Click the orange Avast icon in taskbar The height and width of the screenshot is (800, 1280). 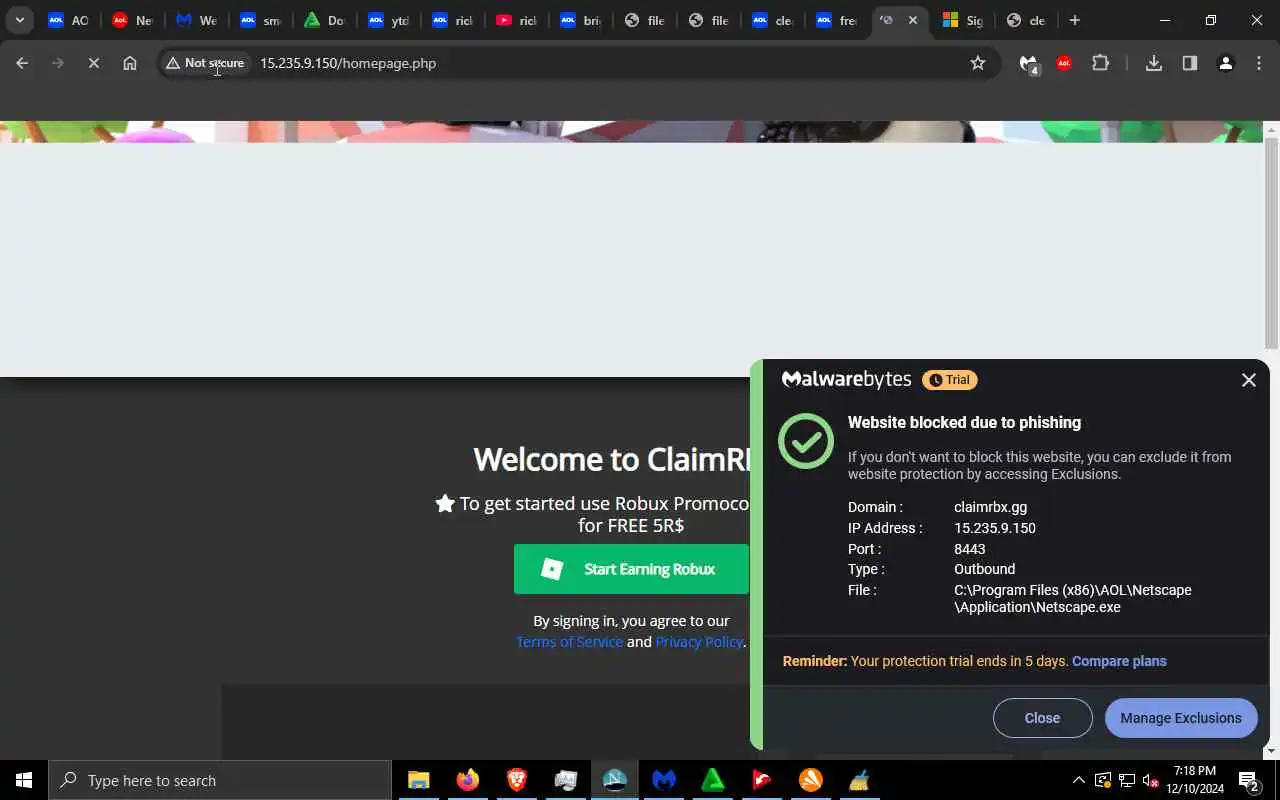click(811, 780)
